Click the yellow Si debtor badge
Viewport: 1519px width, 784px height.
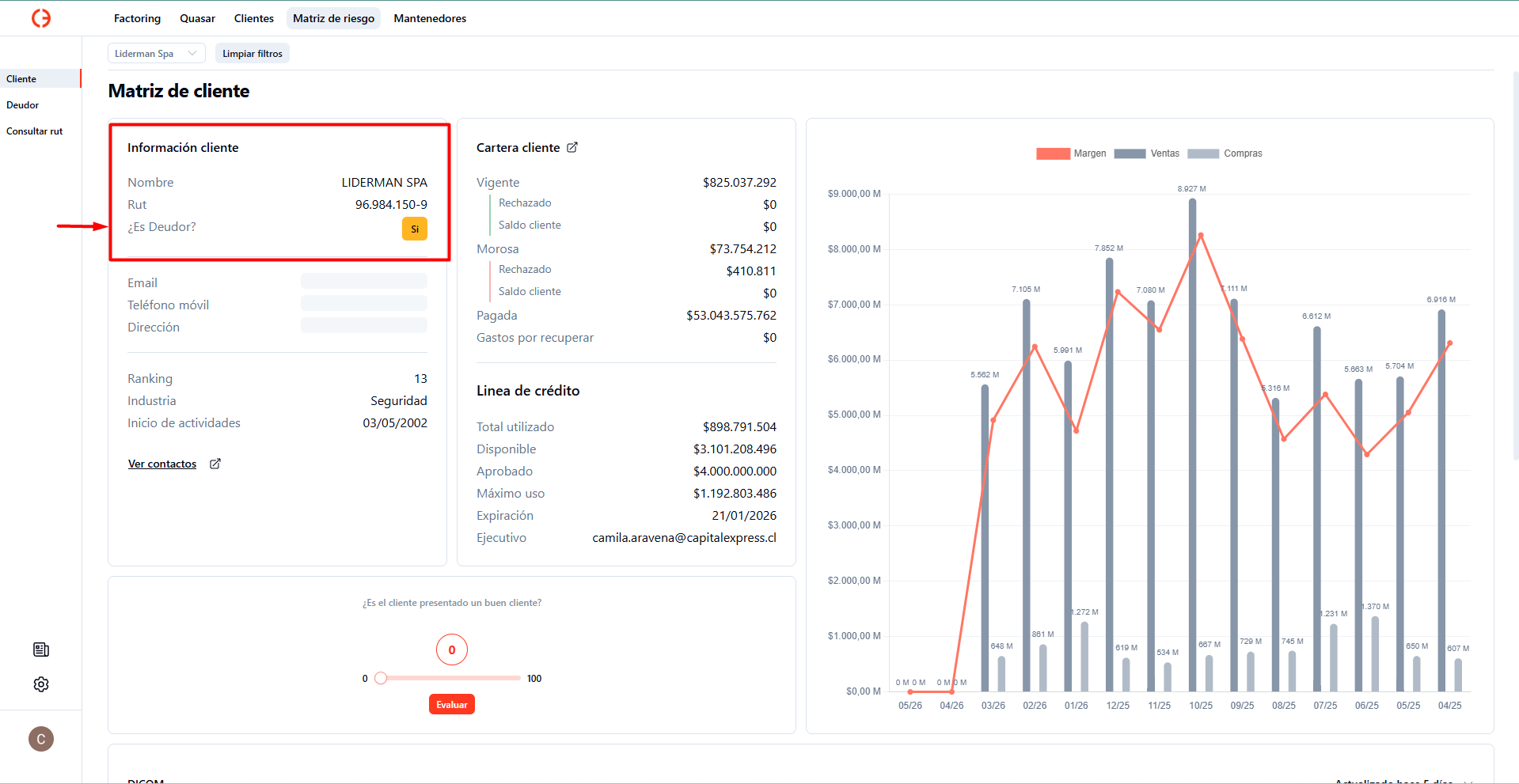point(414,229)
